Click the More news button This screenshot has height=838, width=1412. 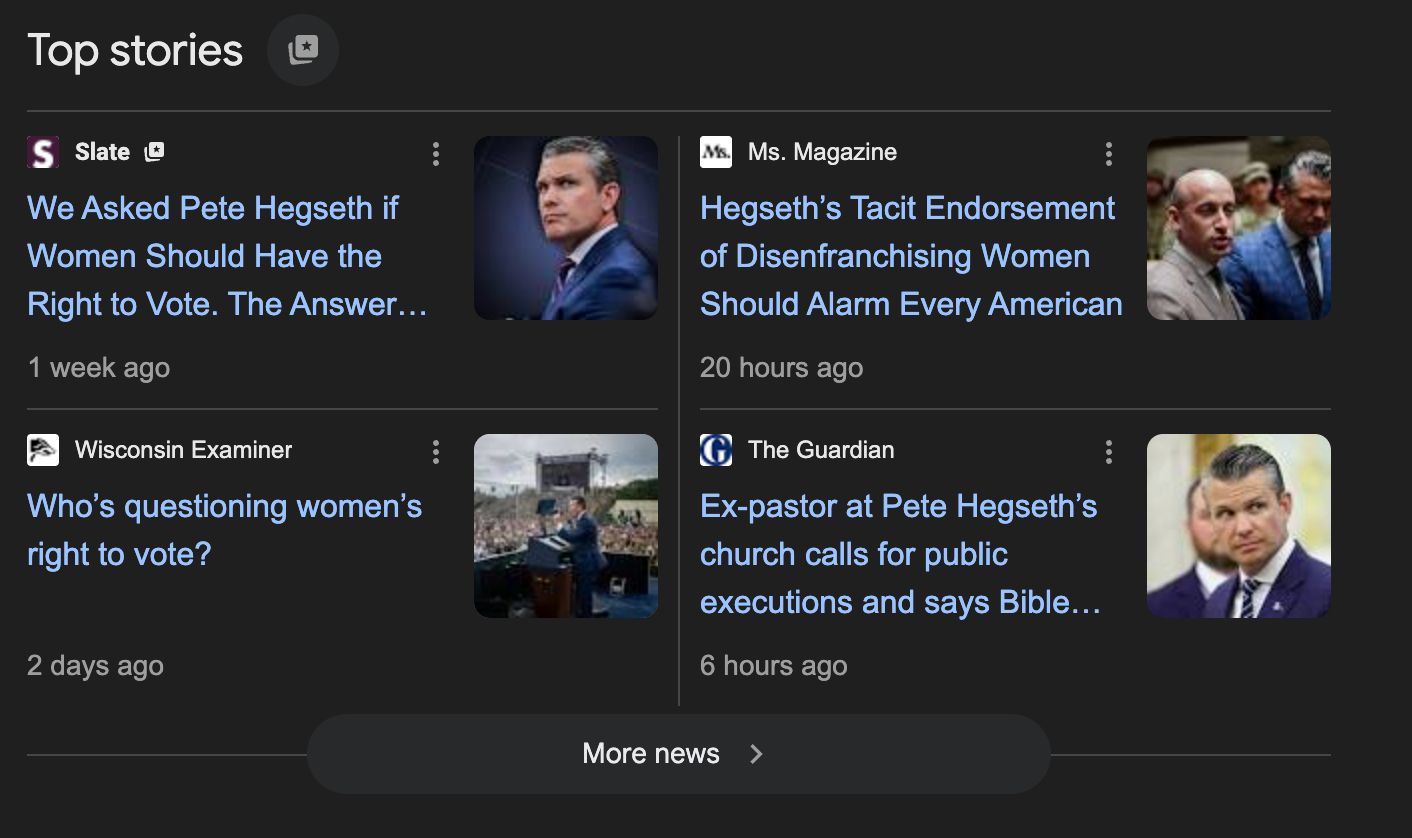coord(678,753)
